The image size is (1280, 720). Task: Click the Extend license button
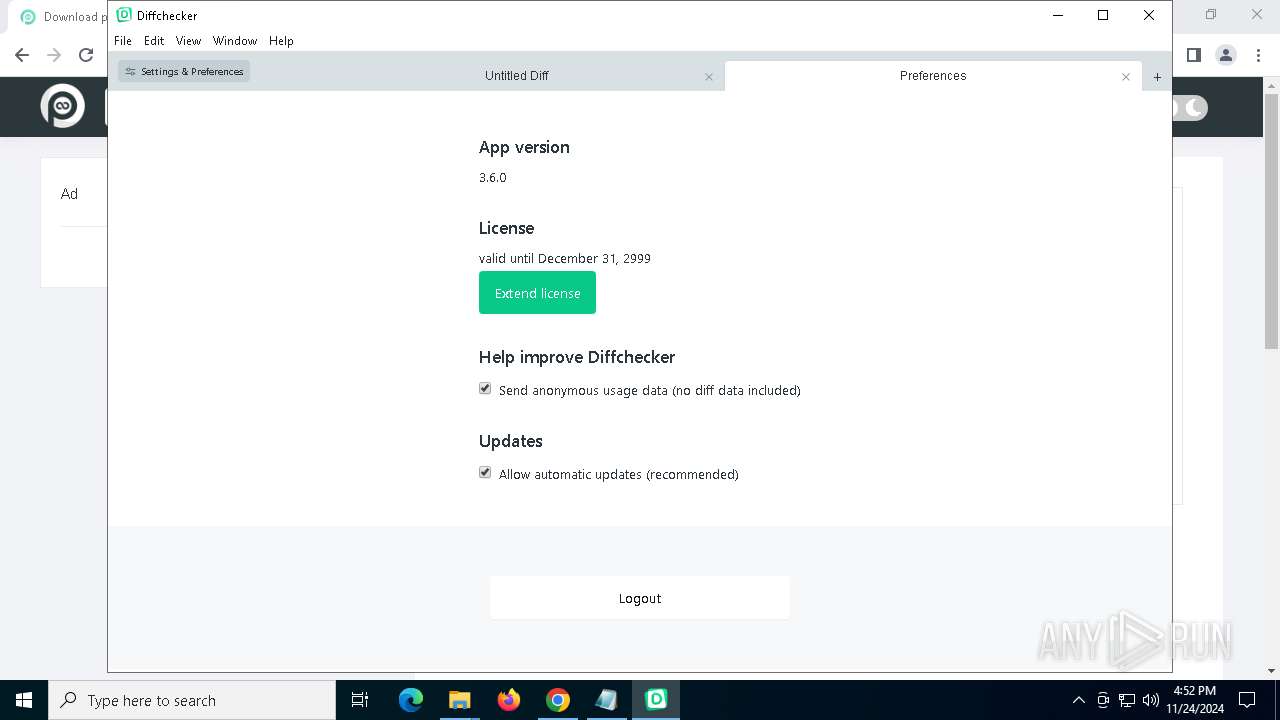pyautogui.click(x=537, y=293)
